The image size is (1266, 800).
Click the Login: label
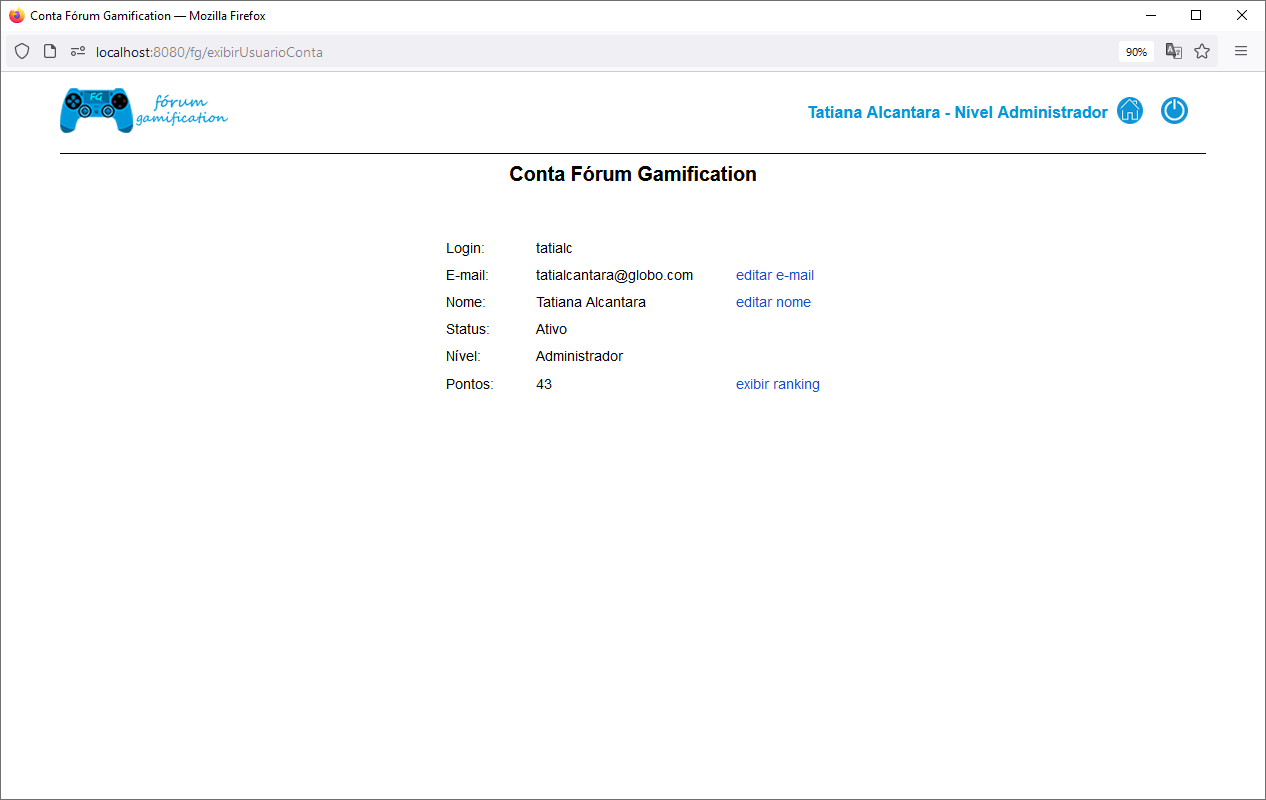point(465,248)
